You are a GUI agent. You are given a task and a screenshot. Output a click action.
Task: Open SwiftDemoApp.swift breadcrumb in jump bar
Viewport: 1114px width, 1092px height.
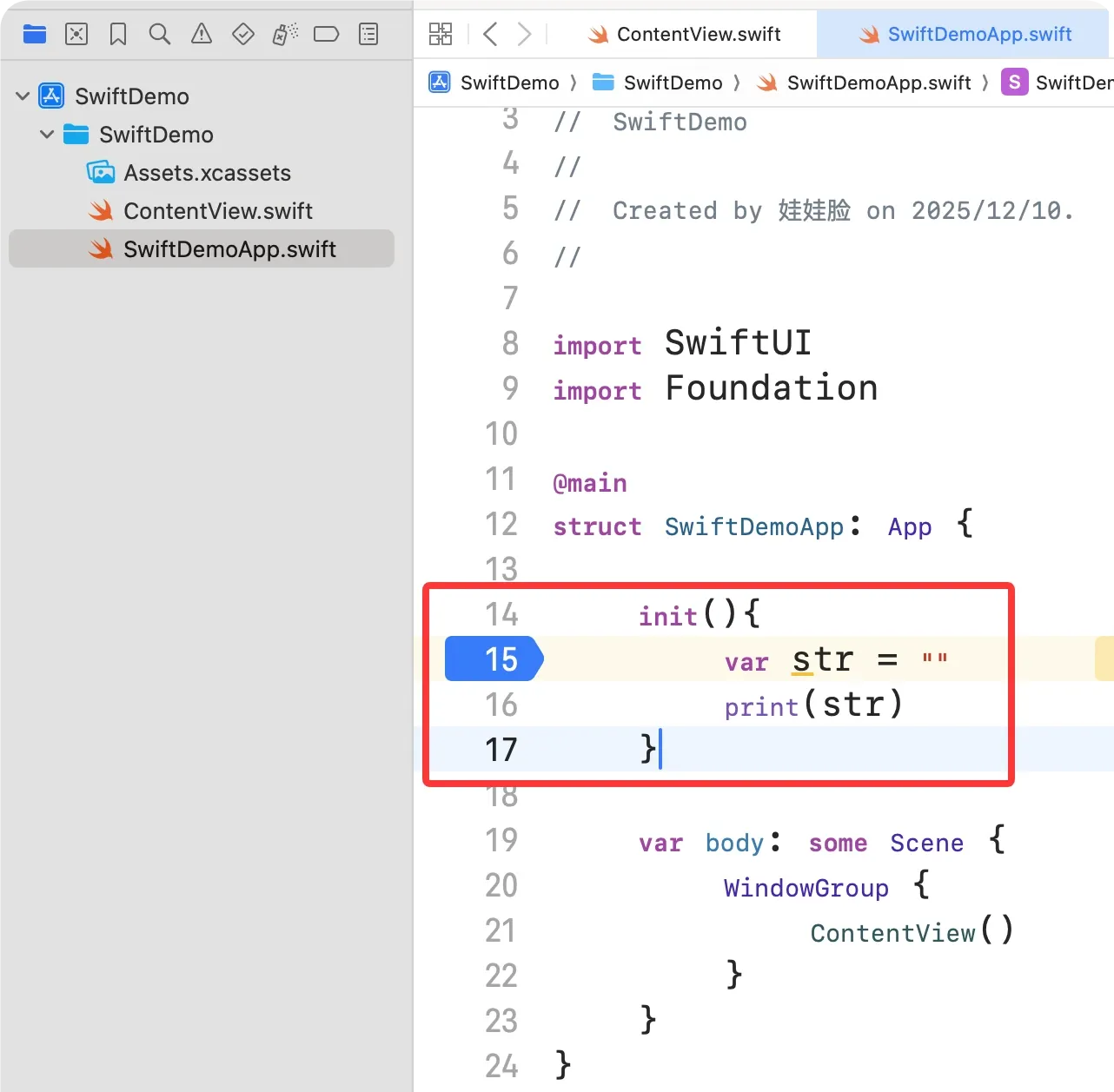[864, 83]
